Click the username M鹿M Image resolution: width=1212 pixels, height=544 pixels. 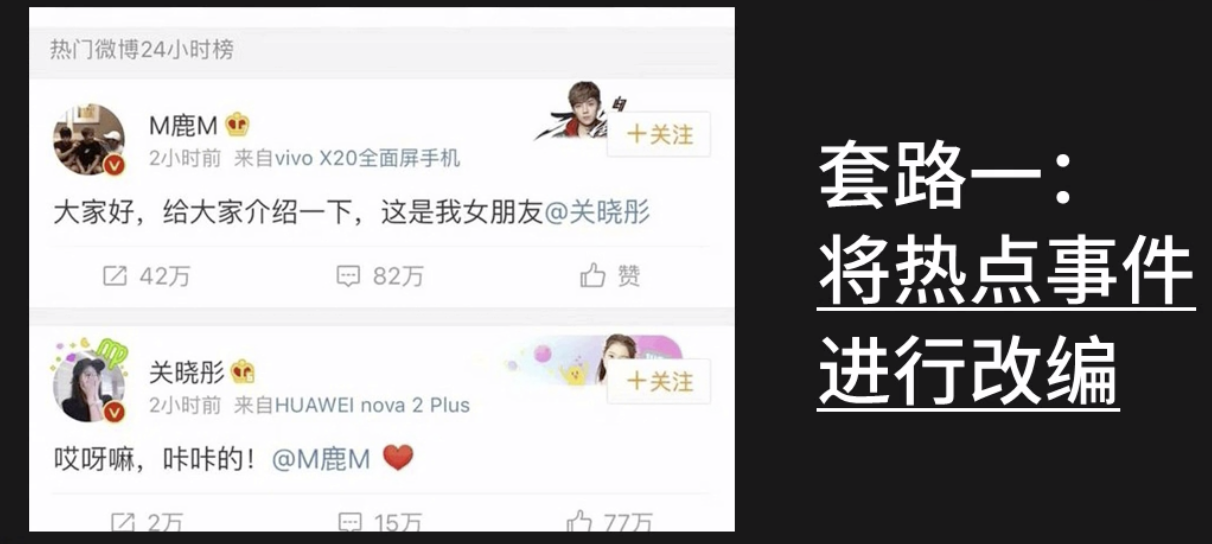tap(184, 125)
